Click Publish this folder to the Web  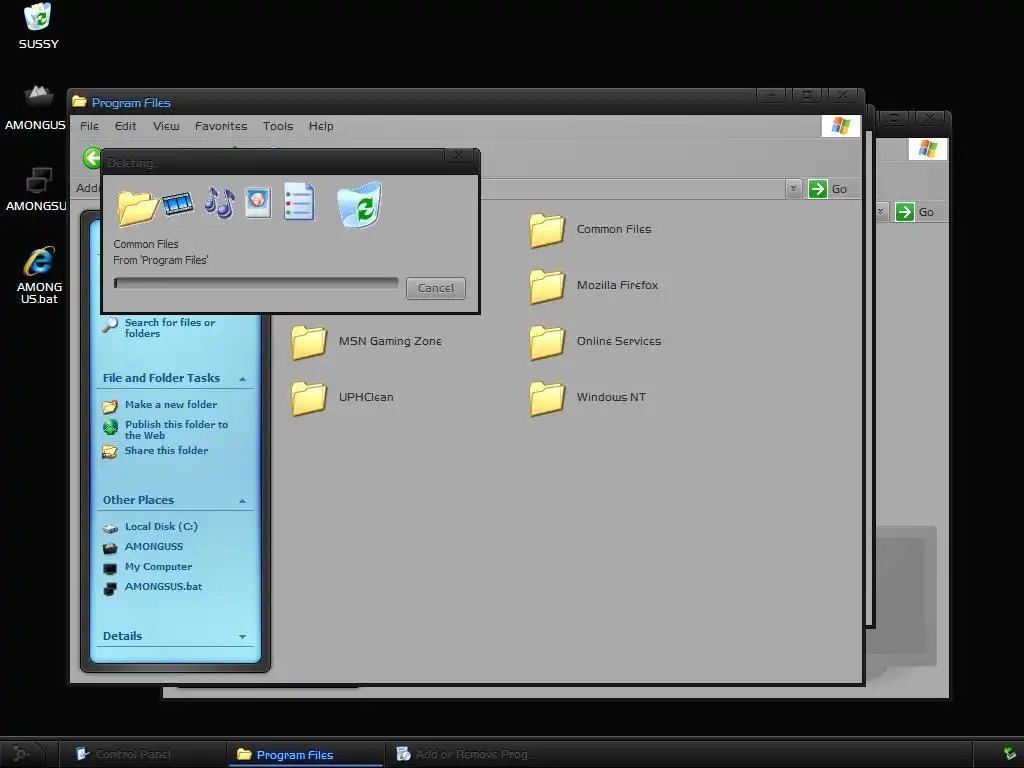pos(176,430)
